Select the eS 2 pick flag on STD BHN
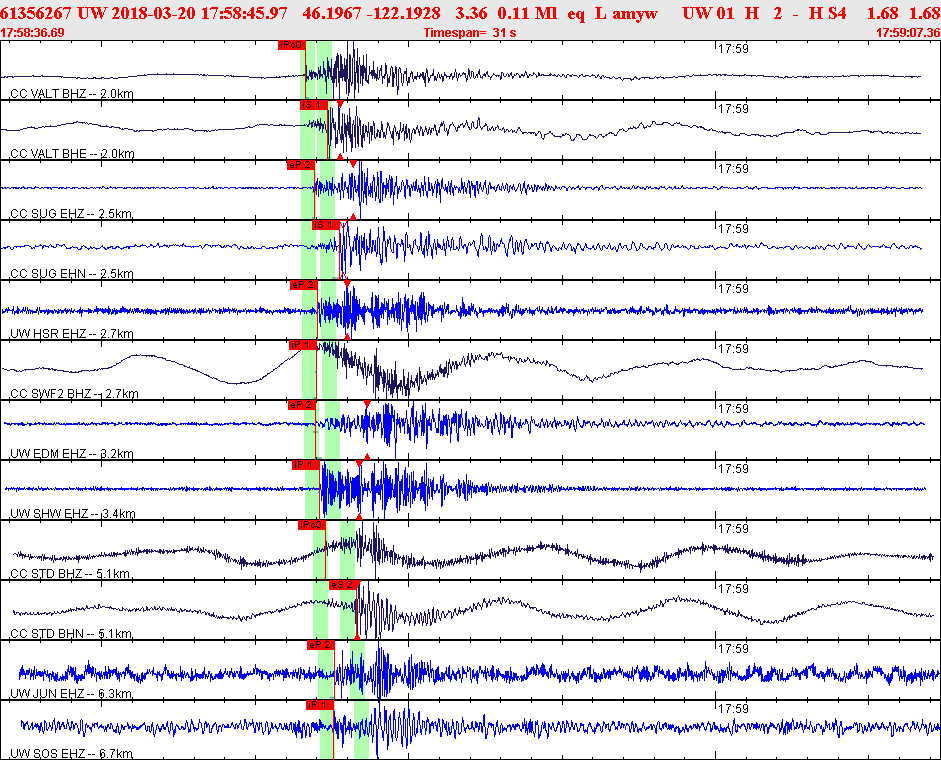The width and height of the screenshot is (941, 760). (342, 585)
